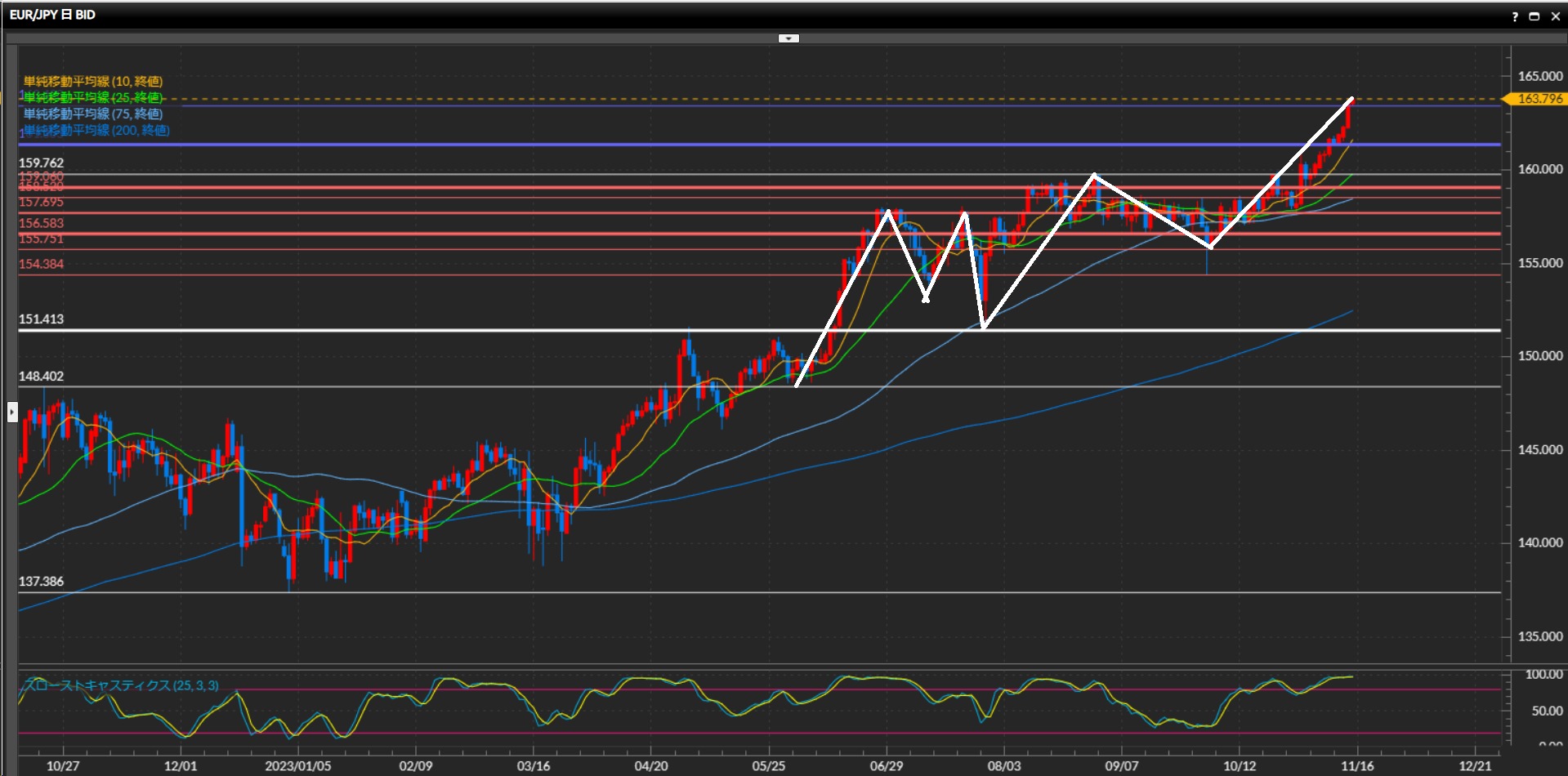The width and height of the screenshot is (1568, 776).
Task: Click the 159.762 price level label
Action: pos(42,163)
